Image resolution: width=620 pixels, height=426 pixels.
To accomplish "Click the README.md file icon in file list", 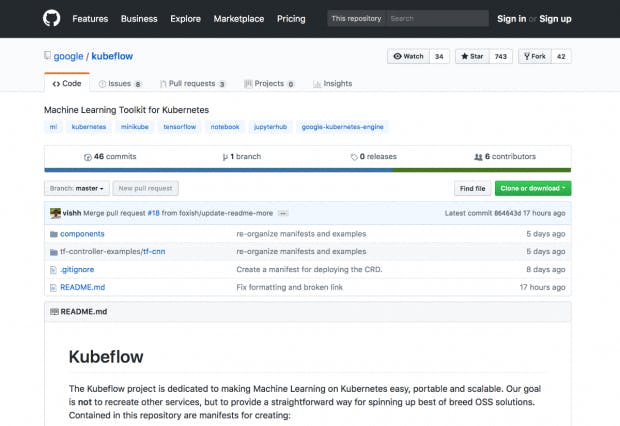I will pyautogui.click(x=53, y=288).
